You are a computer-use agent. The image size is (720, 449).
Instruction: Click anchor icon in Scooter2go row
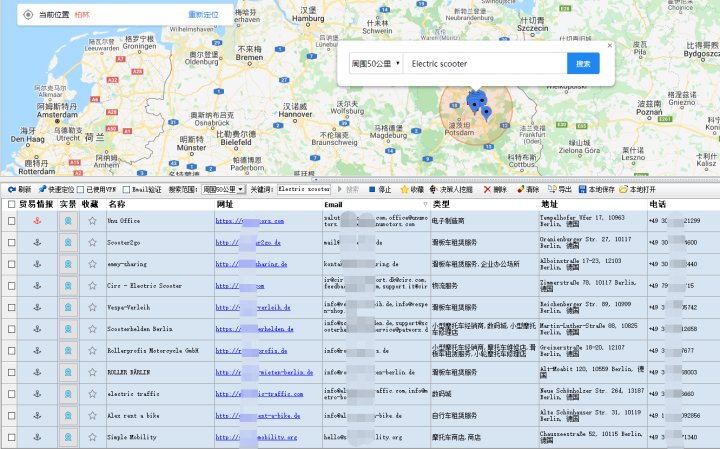(x=38, y=242)
